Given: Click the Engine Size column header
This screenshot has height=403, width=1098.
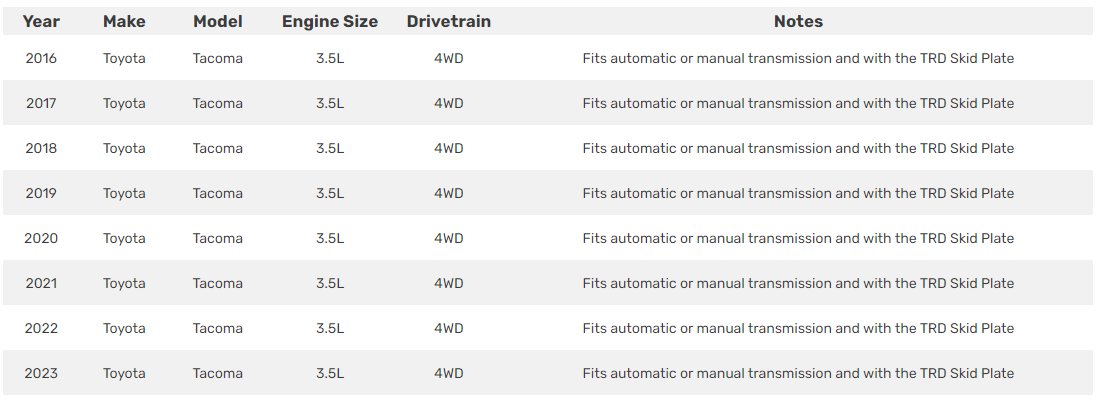Looking at the screenshot, I should 330,22.
